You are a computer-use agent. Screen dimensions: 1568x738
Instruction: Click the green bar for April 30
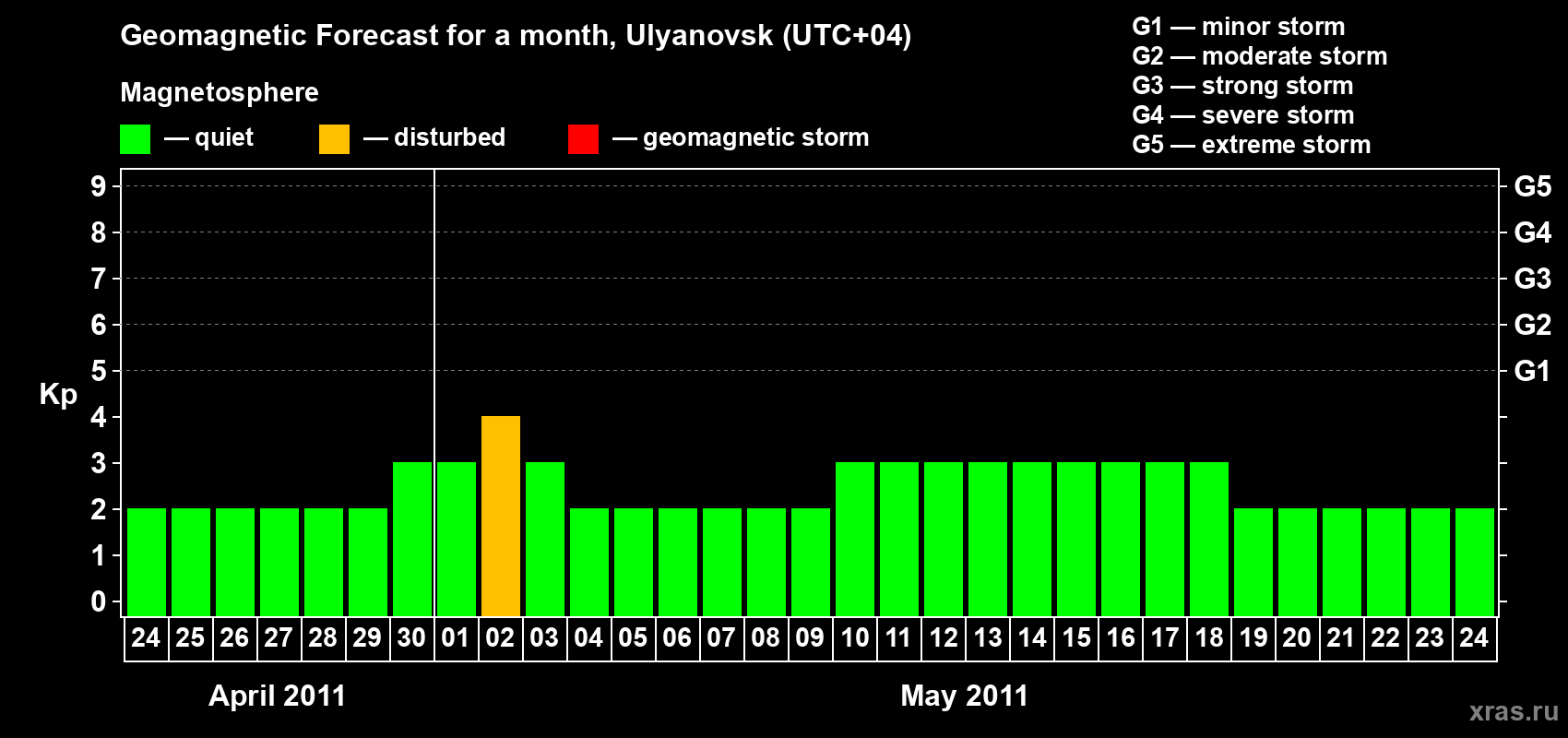[x=412, y=539]
